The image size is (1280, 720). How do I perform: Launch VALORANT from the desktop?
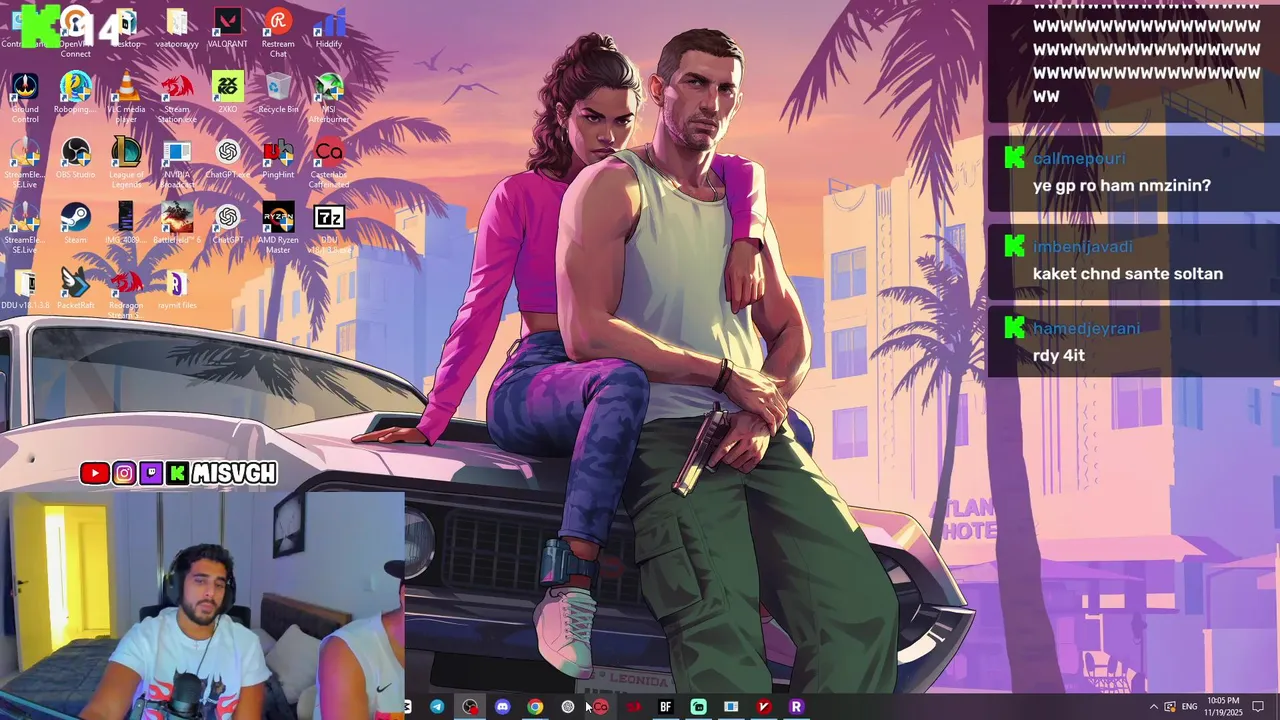(228, 30)
